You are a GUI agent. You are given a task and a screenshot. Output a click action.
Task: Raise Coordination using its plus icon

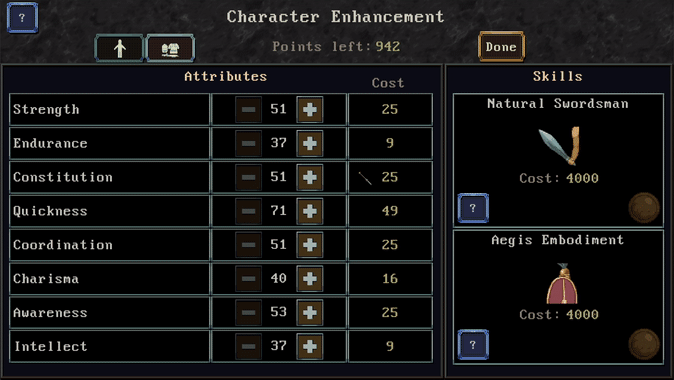point(309,245)
